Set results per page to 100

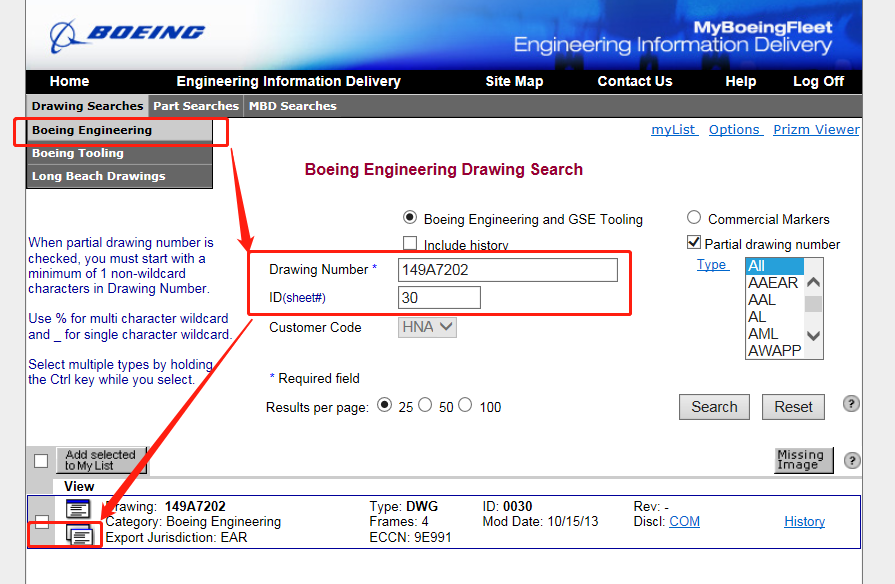pos(466,405)
